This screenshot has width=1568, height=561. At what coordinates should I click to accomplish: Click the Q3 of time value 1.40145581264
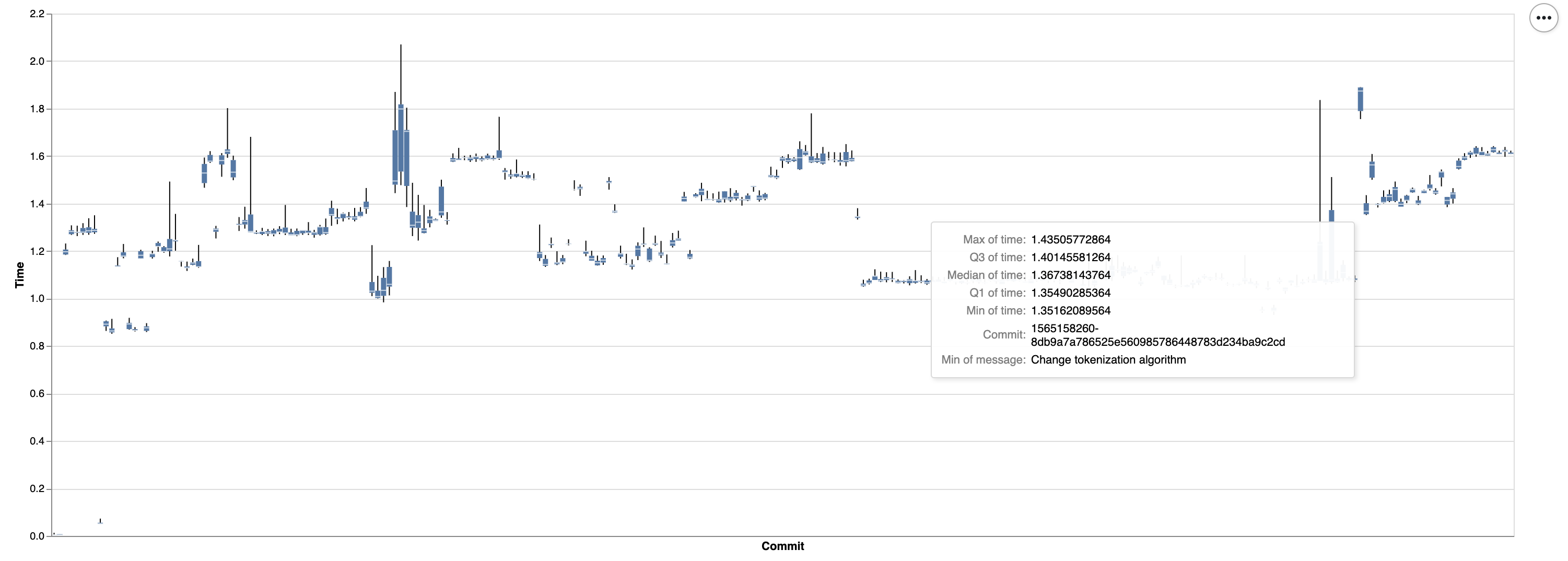(x=1070, y=258)
